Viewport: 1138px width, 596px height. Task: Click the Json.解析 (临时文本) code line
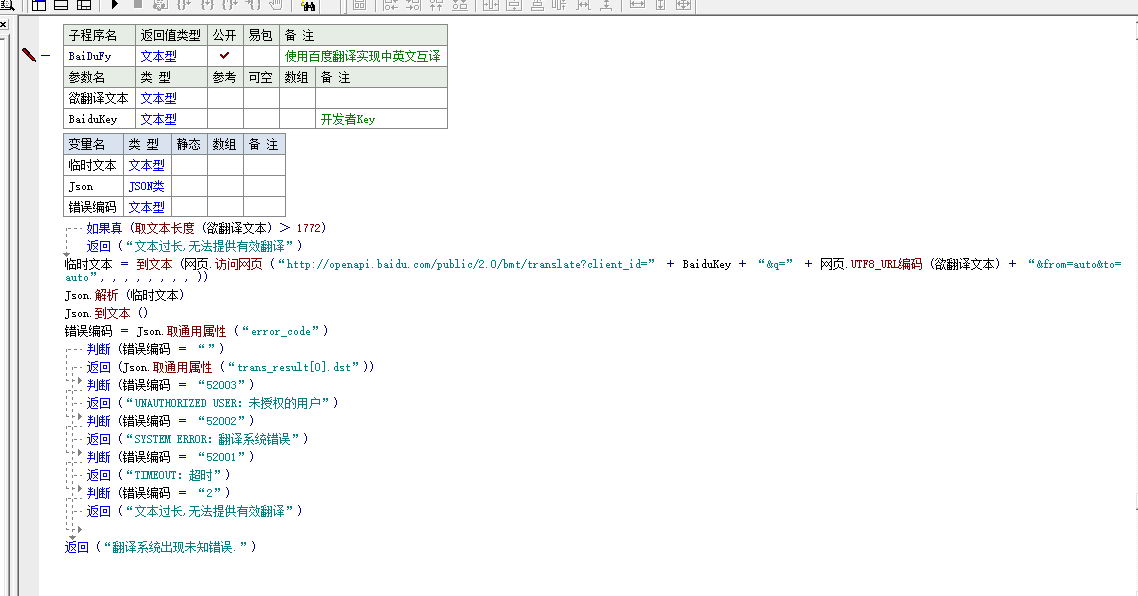pos(125,295)
